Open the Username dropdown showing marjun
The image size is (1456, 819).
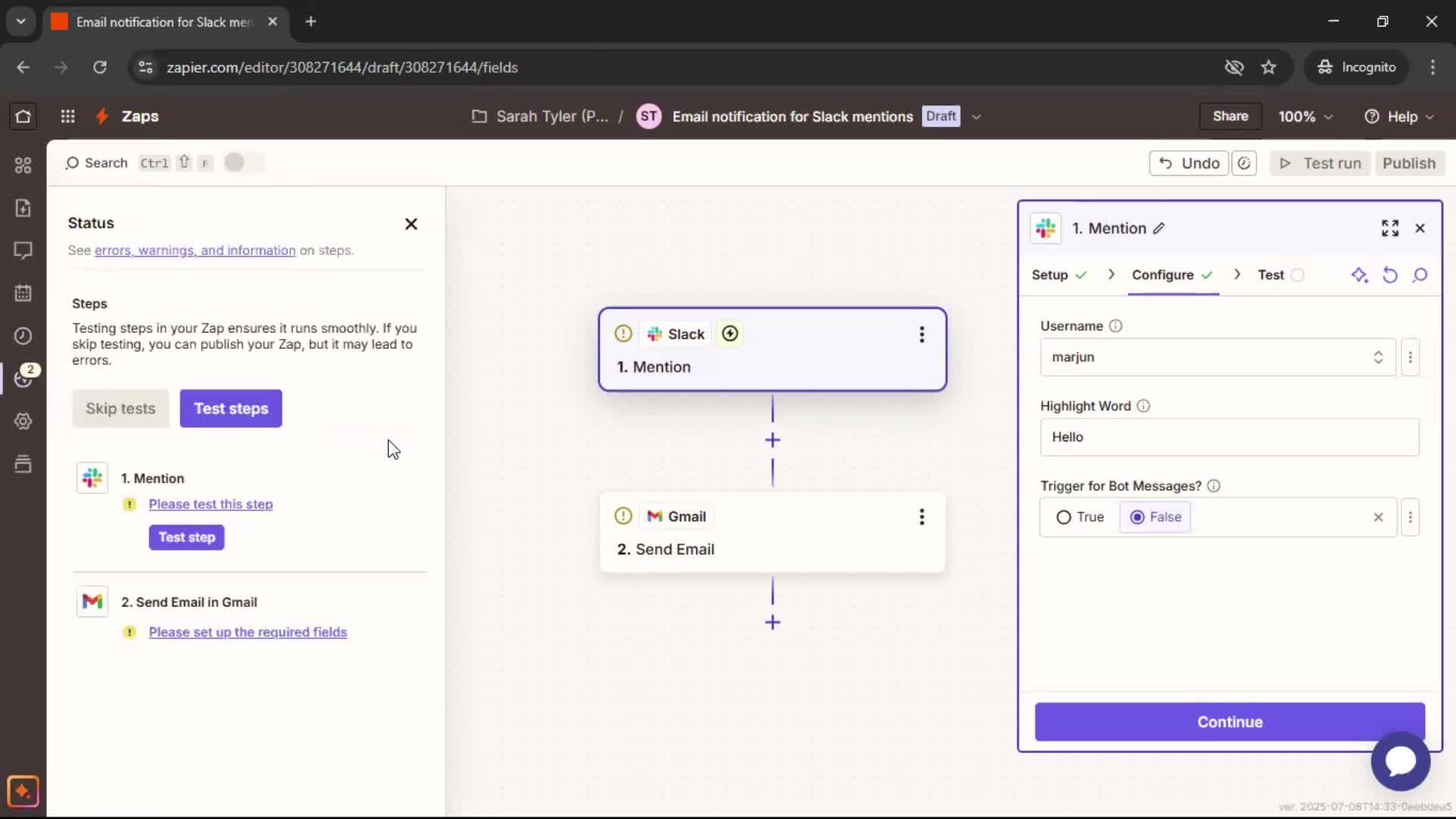1218,357
